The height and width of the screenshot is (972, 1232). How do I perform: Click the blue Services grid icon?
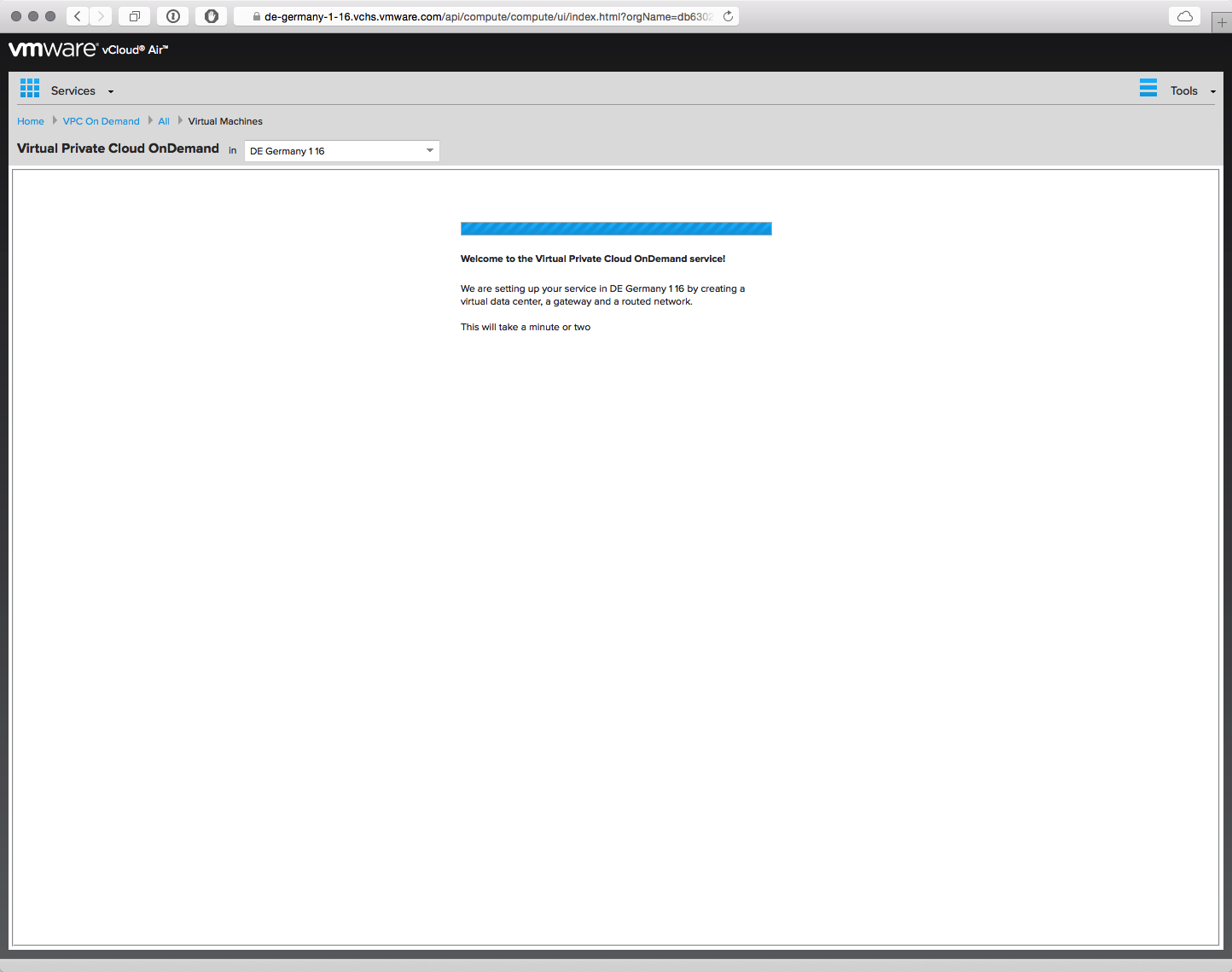[x=30, y=88]
